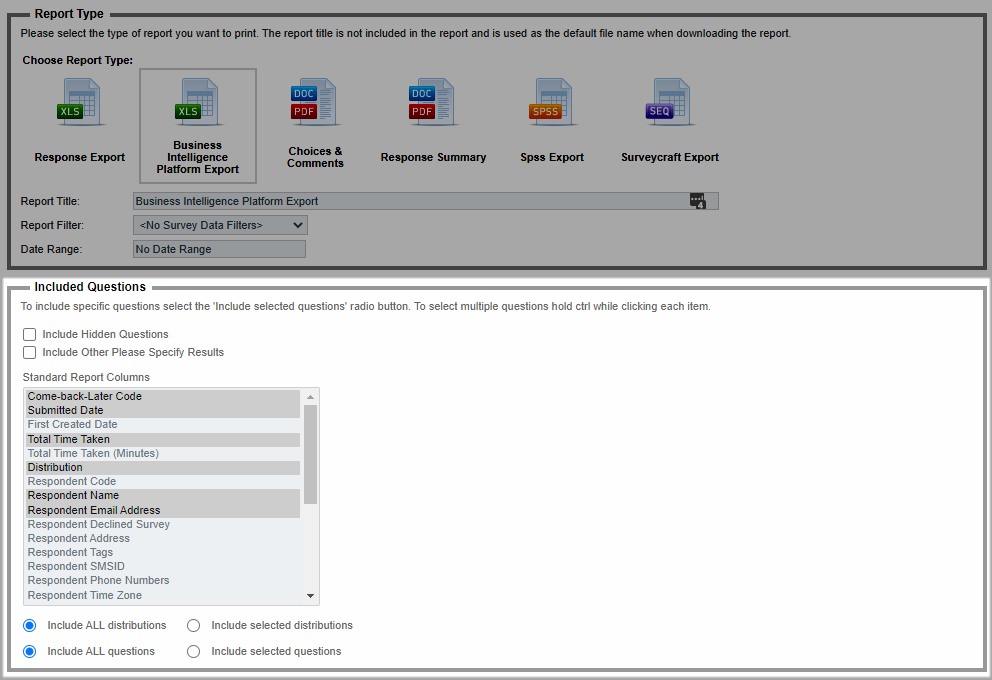Select the Response Export XLS icon
This screenshot has width=992, height=680.
click(x=80, y=103)
